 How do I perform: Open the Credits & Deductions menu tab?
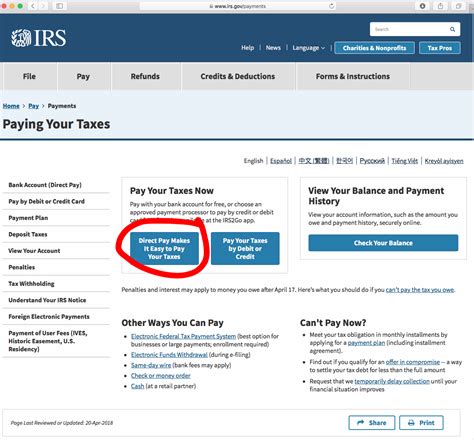pyautogui.click(x=238, y=76)
